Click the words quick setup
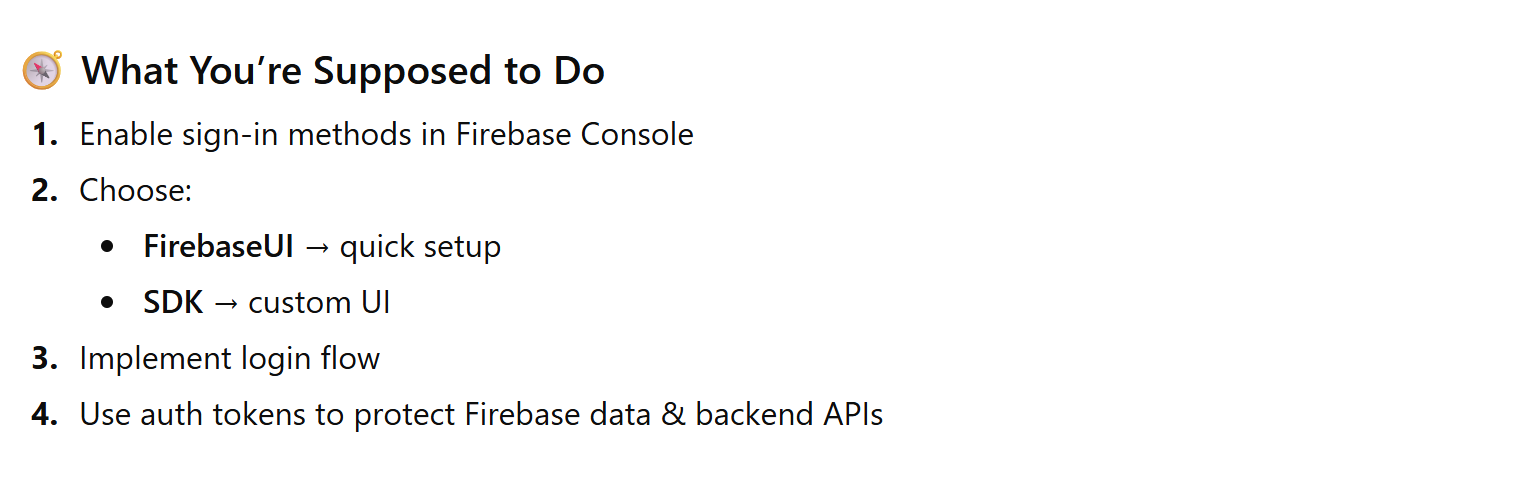Screen dimensions: 1536x482 coord(420,247)
